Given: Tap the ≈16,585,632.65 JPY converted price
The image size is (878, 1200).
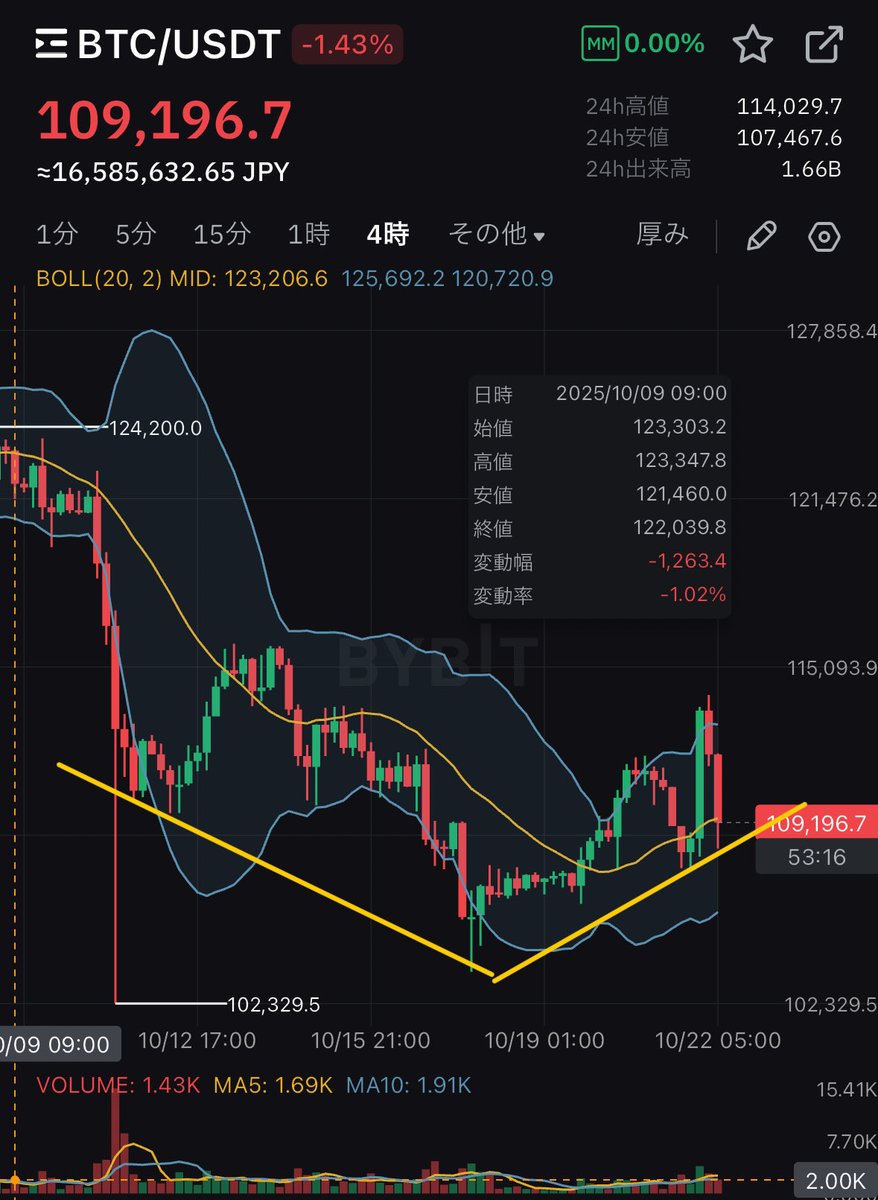Looking at the screenshot, I should pos(163,172).
